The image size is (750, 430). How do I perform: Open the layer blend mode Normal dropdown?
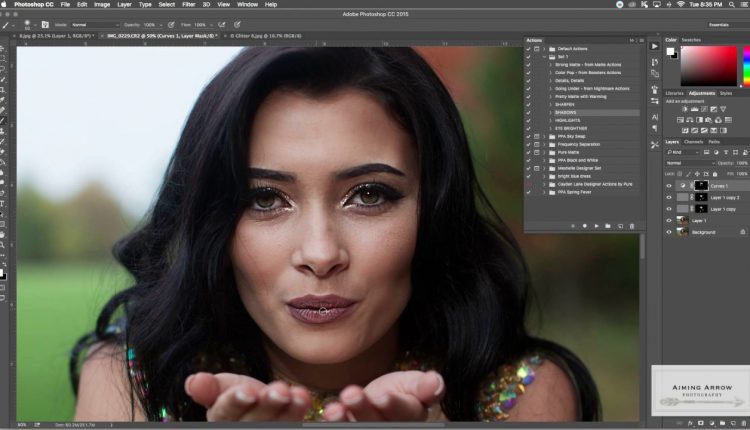pos(690,163)
